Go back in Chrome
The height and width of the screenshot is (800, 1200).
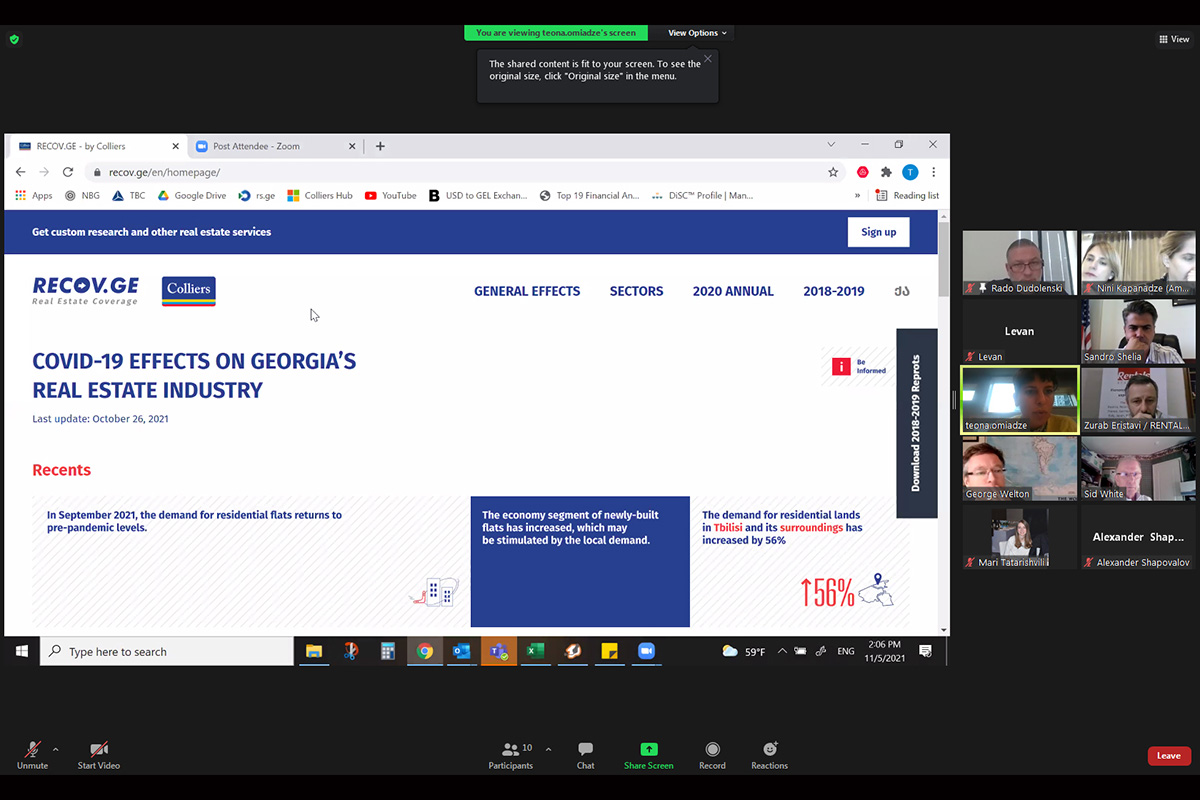[x=20, y=172]
